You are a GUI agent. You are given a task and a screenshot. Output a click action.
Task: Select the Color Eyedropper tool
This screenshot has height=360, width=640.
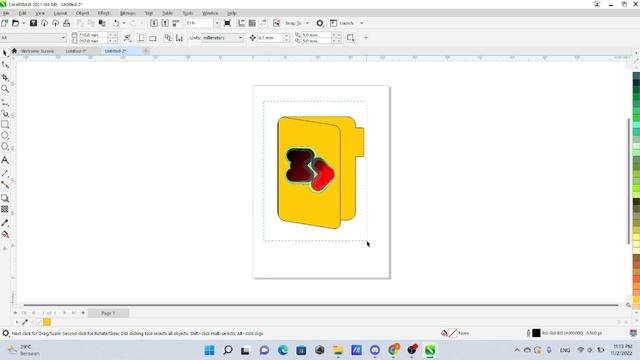[5, 223]
